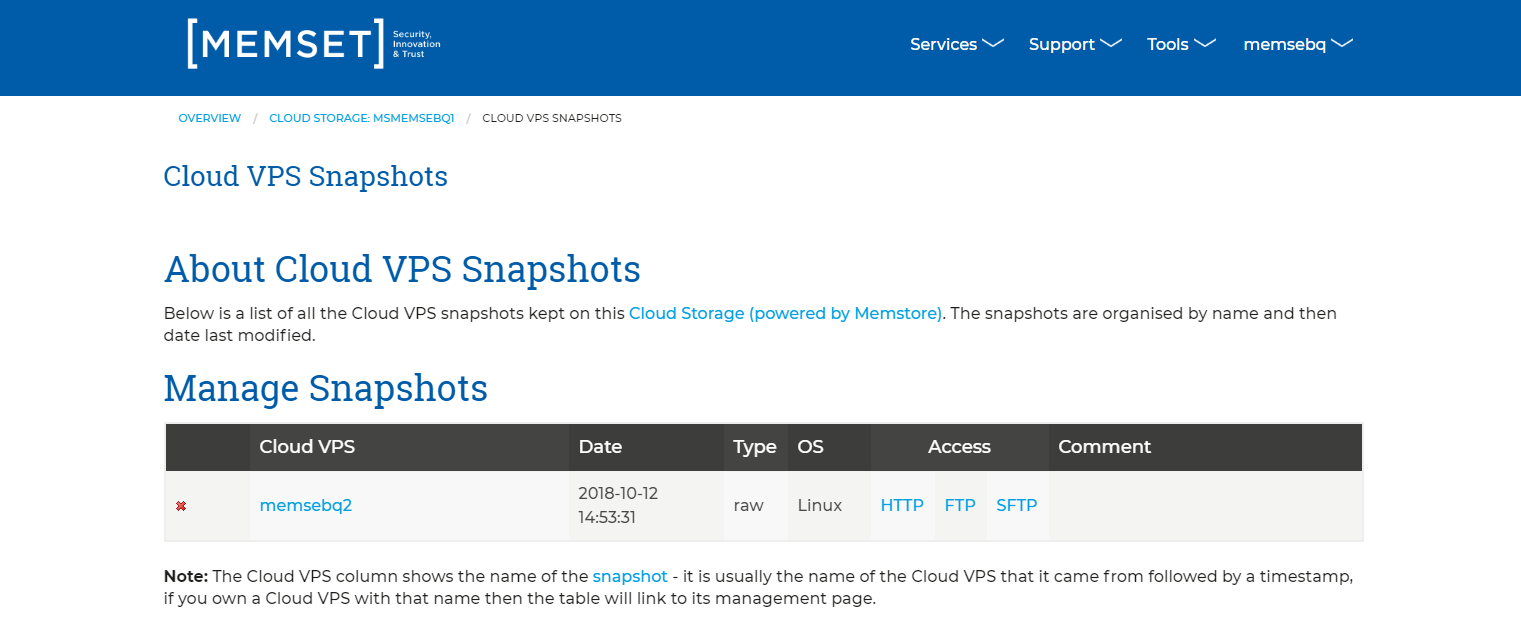Click the Access column header
The width and height of the screenshot is (1521, 618).
959,447
